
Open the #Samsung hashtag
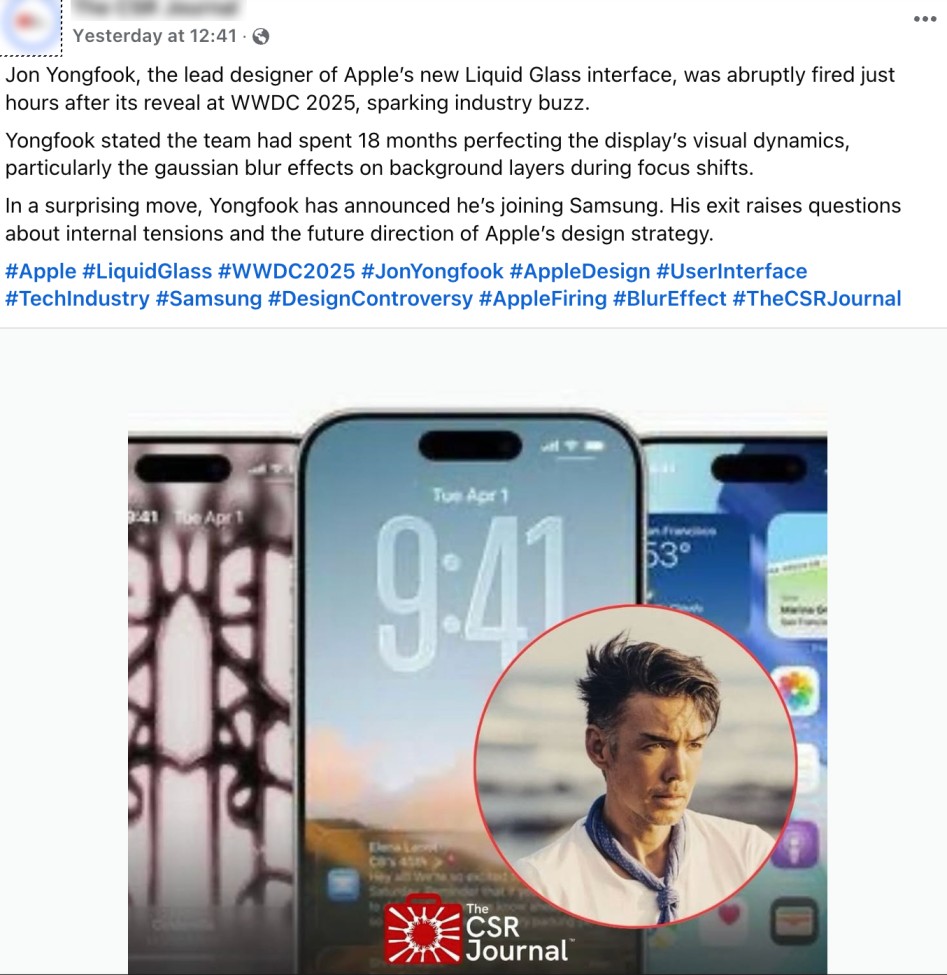coord(209,298)
